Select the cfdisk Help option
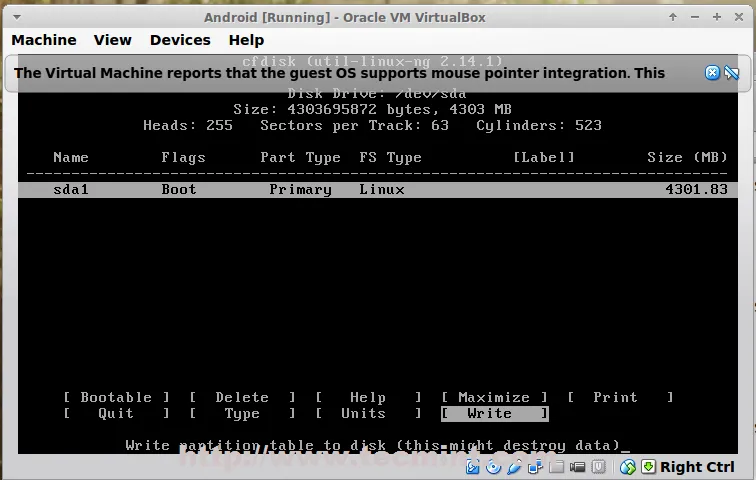756x480 pixels. point(368,397)
